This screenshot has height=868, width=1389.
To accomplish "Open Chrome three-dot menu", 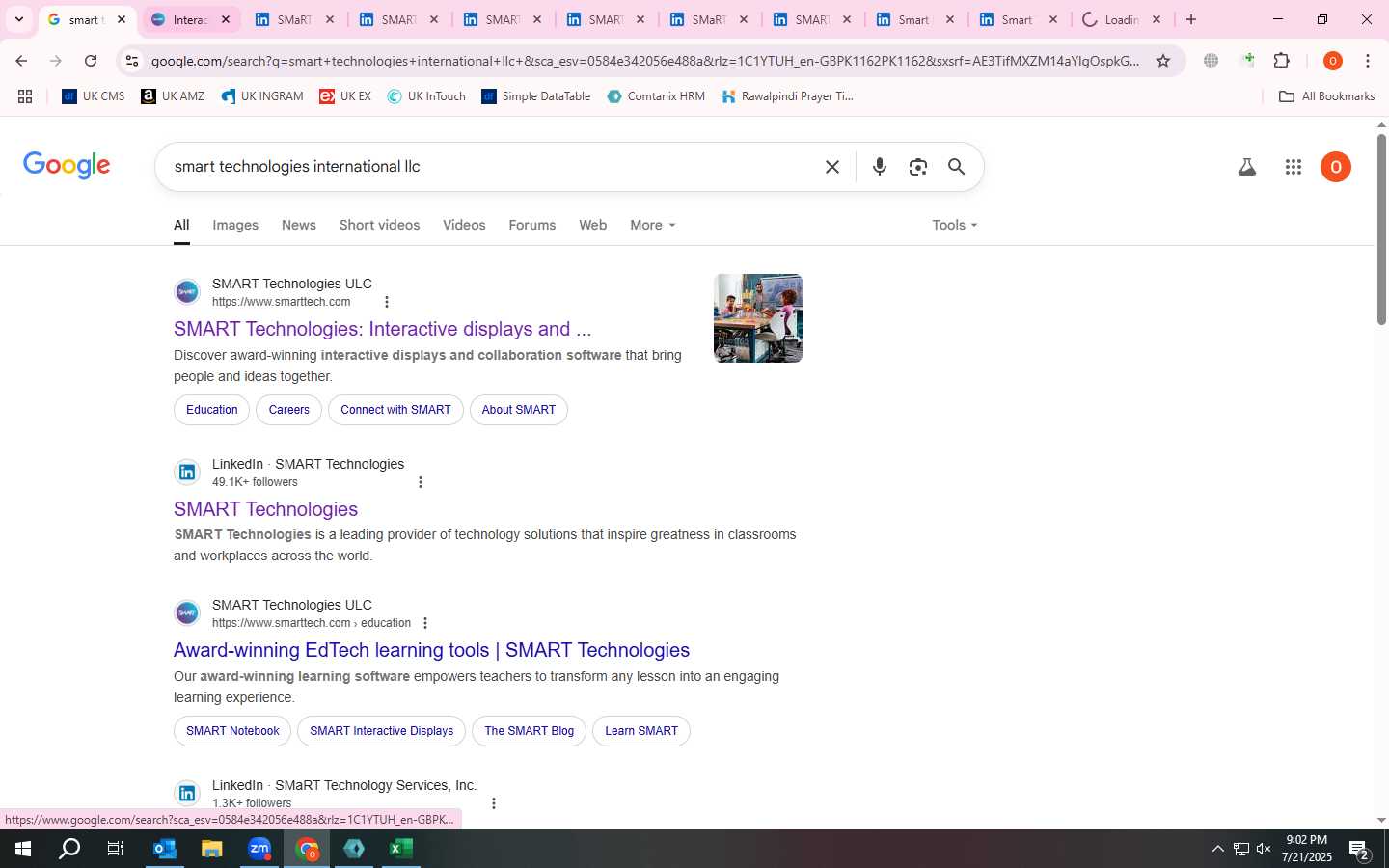I will [1368, 61].
